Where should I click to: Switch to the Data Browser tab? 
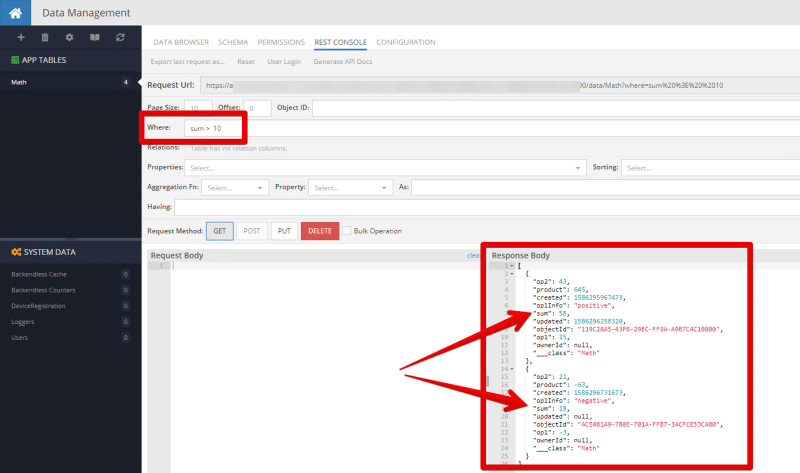click(x=181, y=43)
